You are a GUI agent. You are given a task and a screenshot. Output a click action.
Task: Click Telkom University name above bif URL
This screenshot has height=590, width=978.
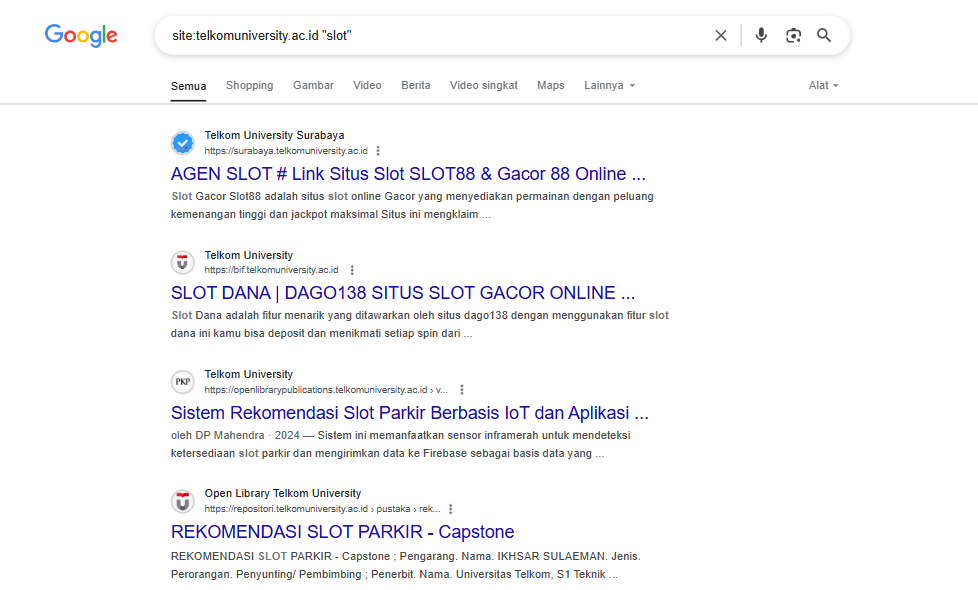248,255
